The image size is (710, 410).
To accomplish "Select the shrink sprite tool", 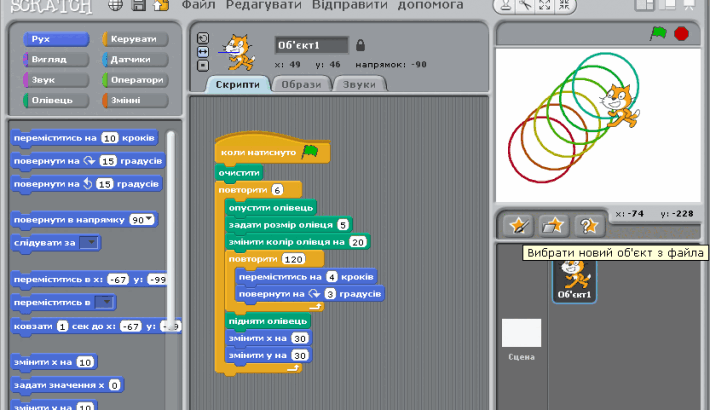I will 564,5.
